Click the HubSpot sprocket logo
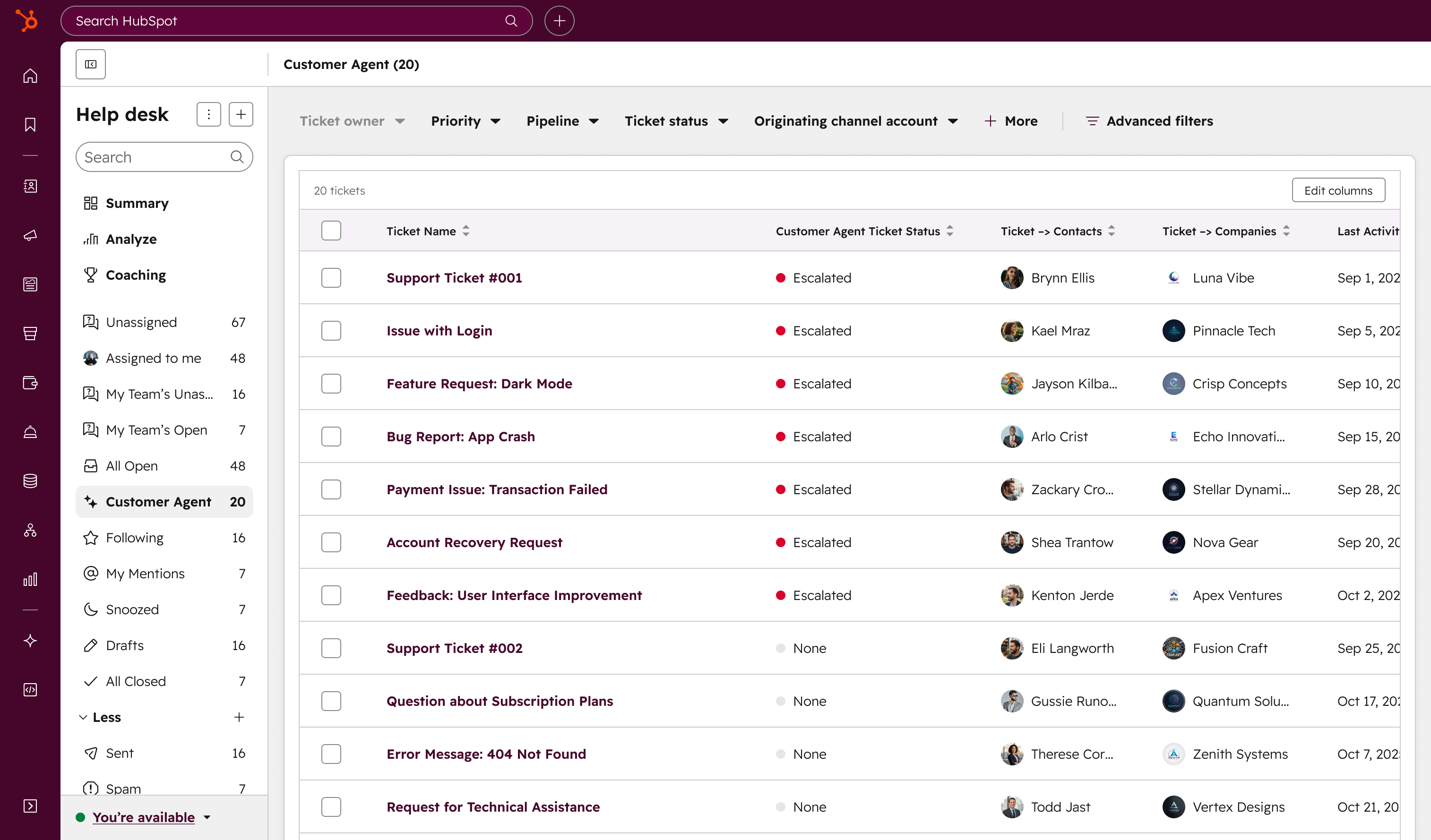 tap(26, 20)
